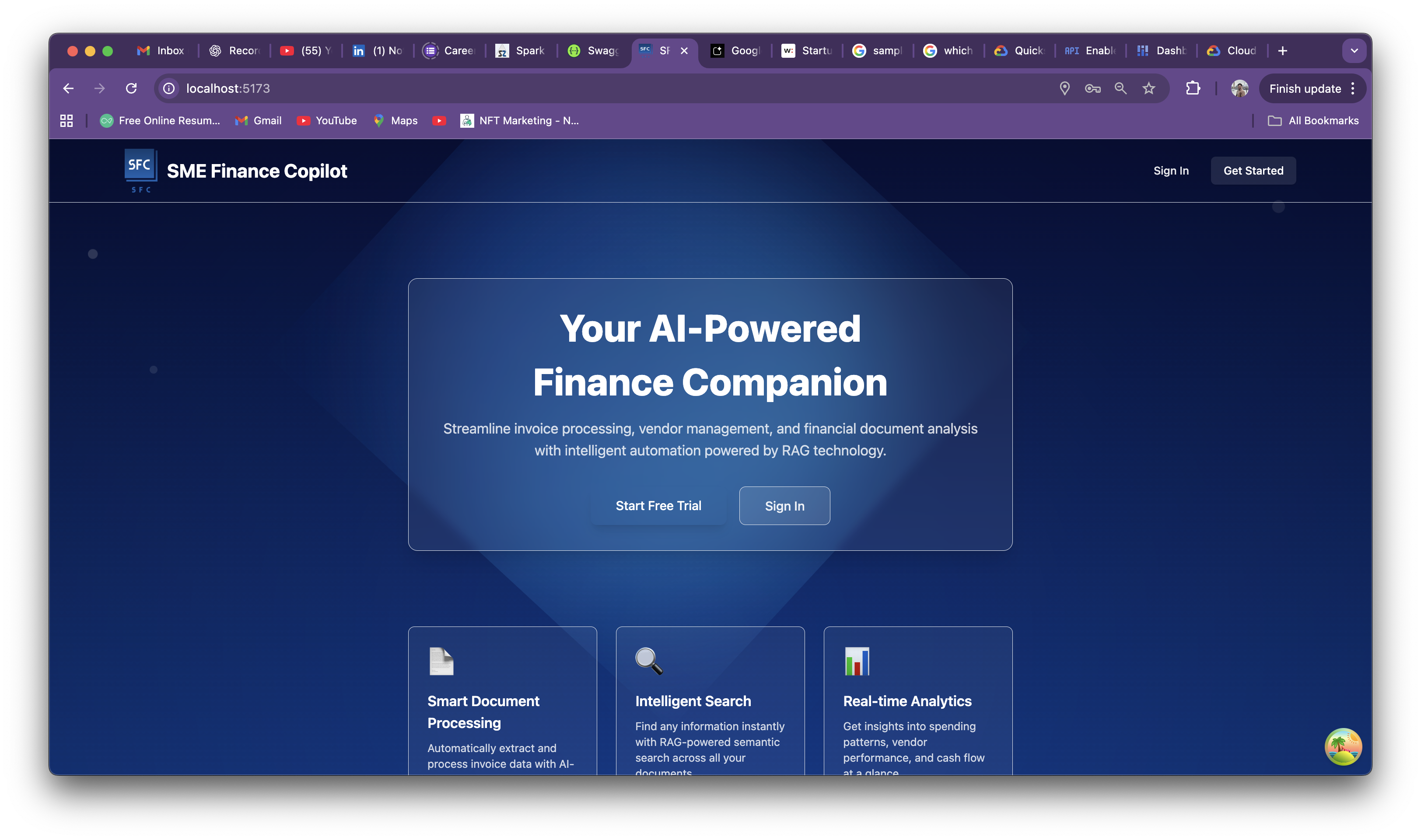This screenshot has height=840, width=1421.
Task: Click the browser forward arrow
Action: coord(100,88)
